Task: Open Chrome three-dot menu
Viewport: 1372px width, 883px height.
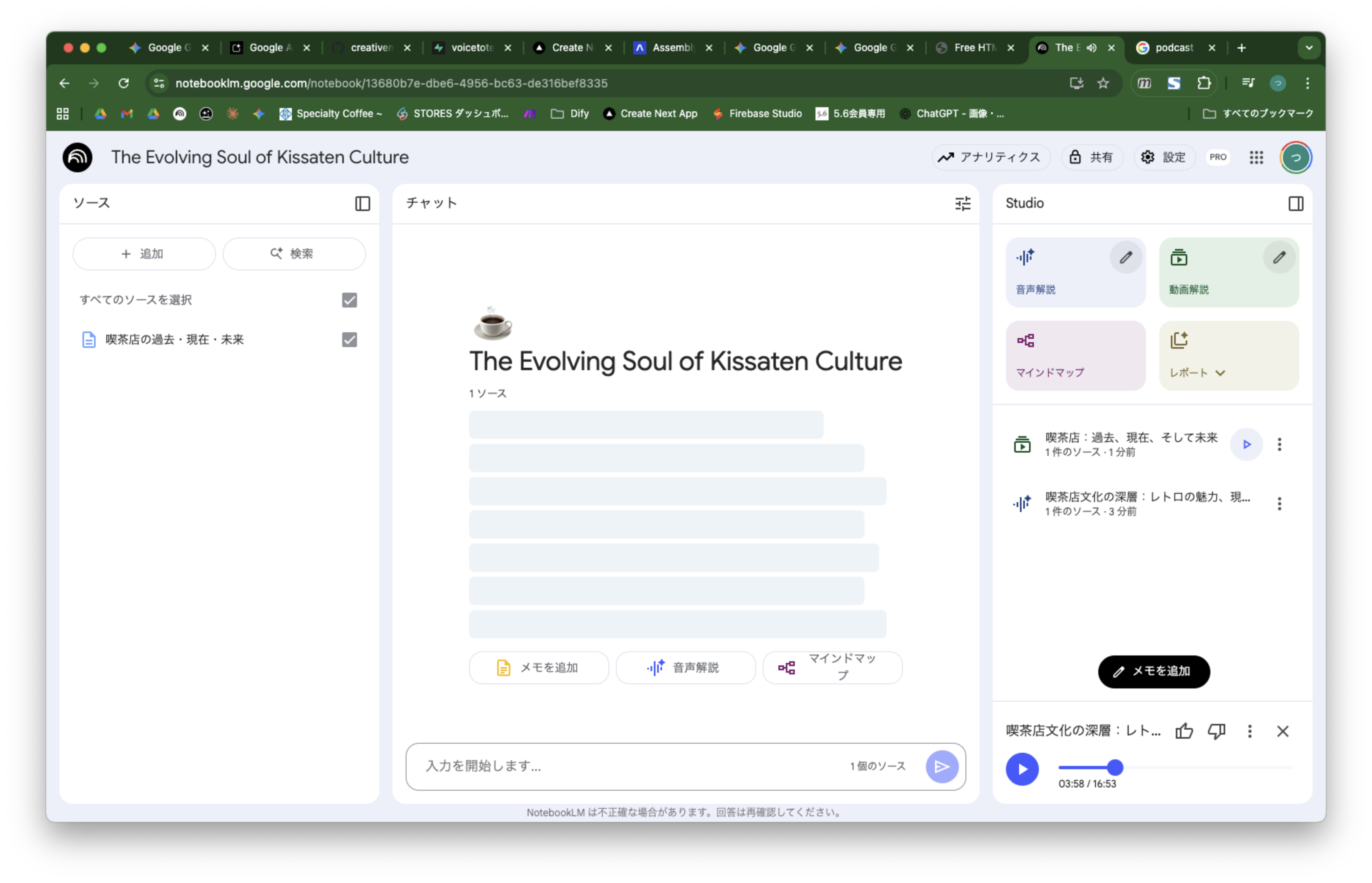Action: 1307,83
